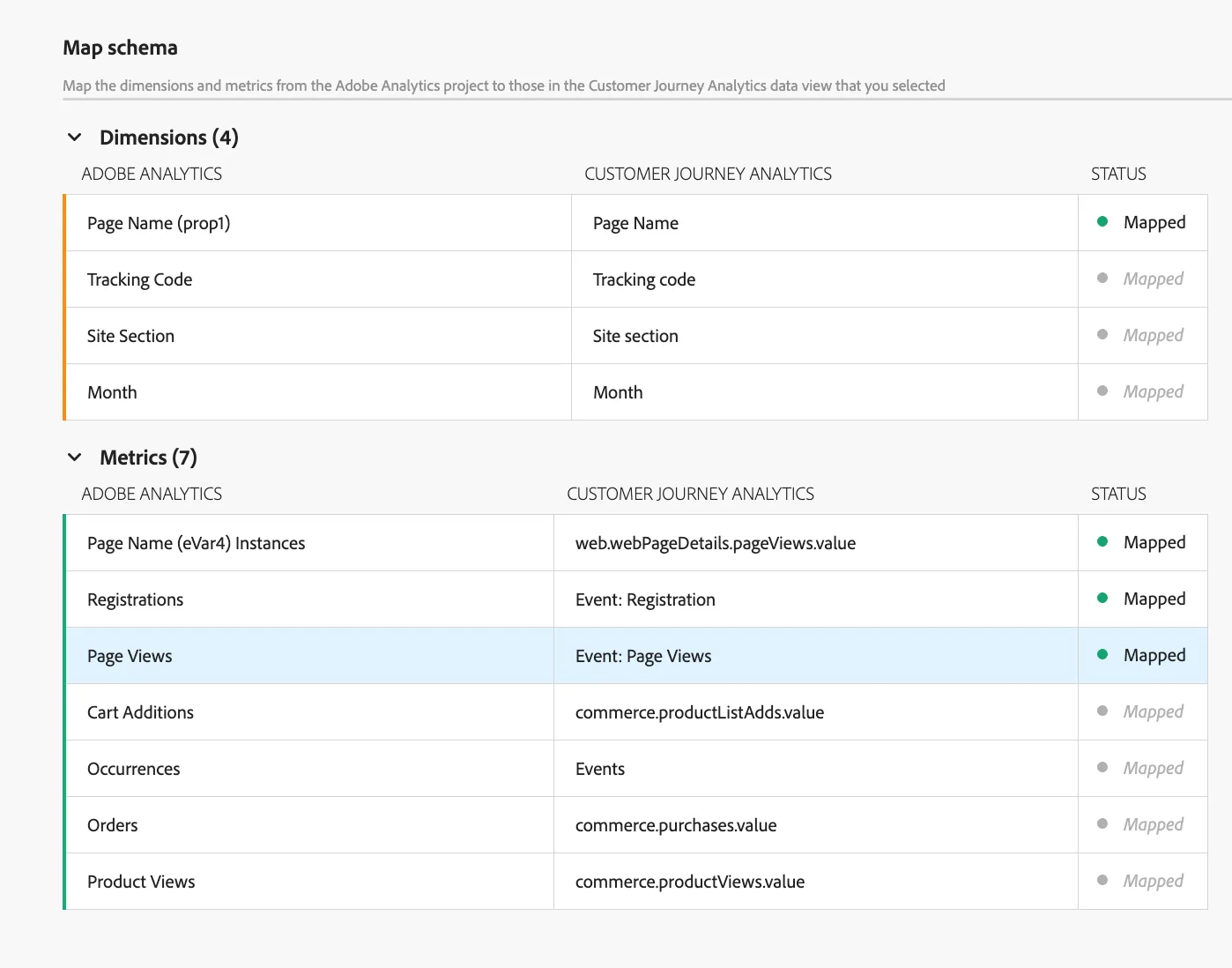Viewport: 1232px width, 968px height.
Task: Select the commerce.purchases.value mapping cell
Action: pos(816,825)
